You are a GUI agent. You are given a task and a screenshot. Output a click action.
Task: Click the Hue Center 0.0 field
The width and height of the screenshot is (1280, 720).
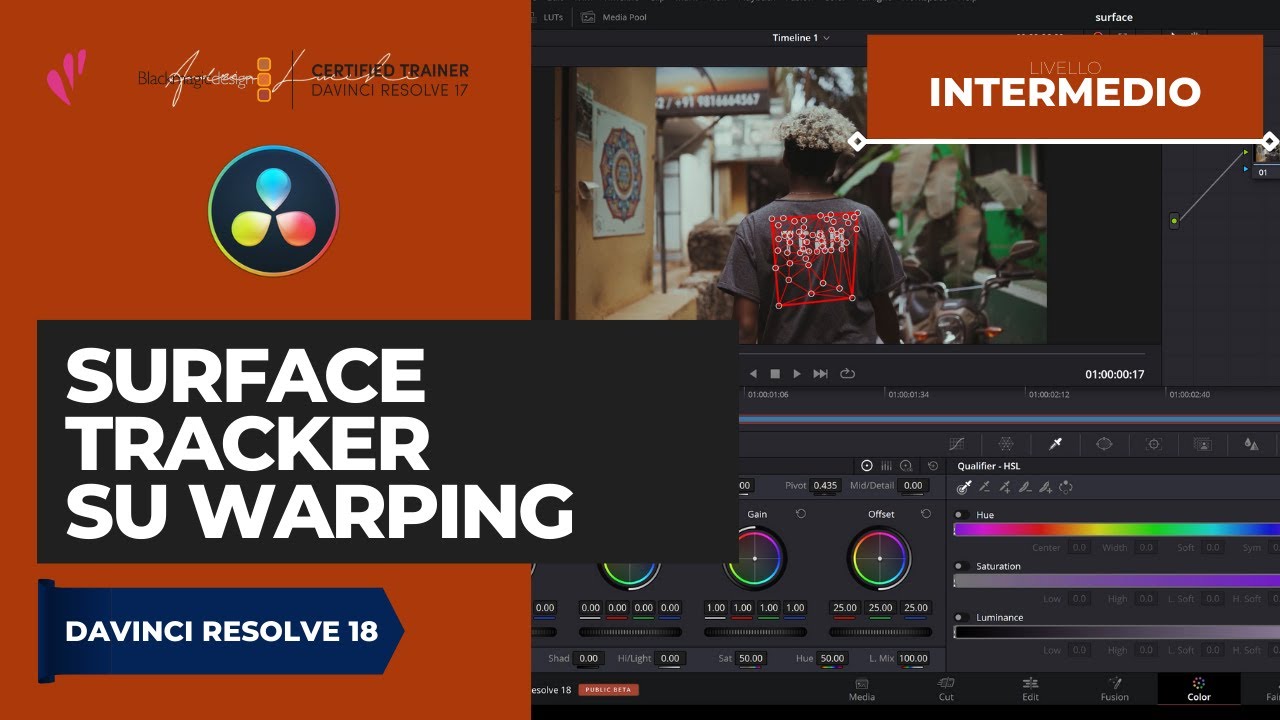coord(1079,547)
